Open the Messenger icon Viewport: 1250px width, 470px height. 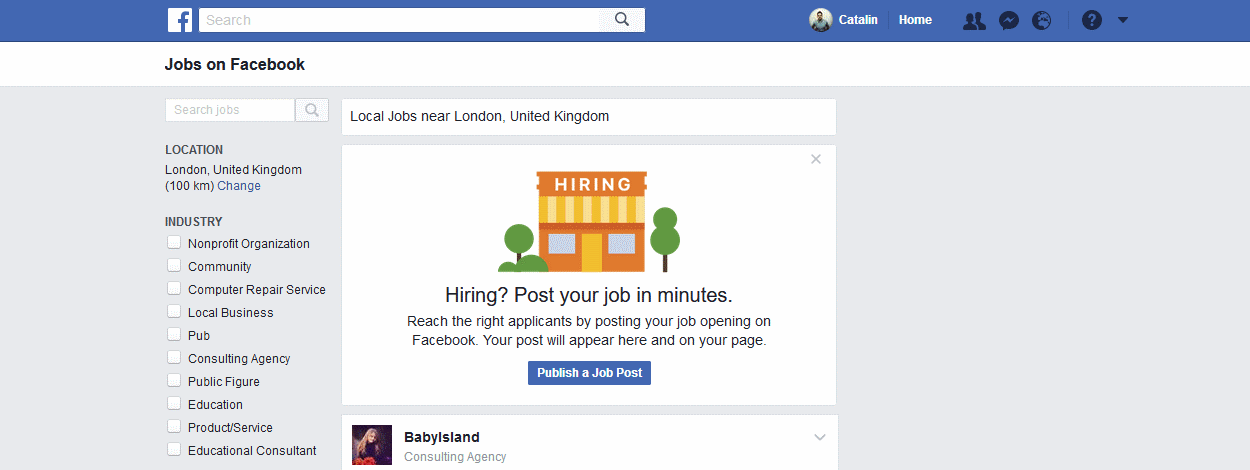pos(1009,20)
